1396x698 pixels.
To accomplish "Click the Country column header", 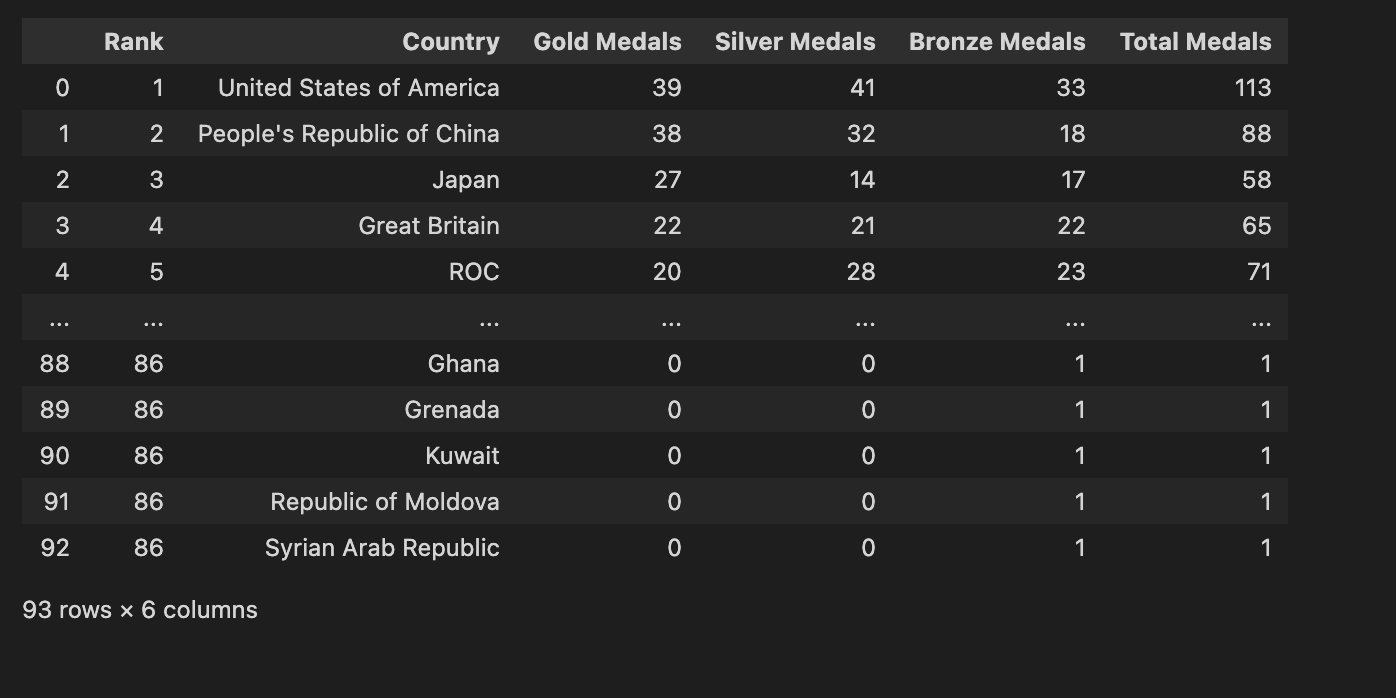I will coord(450,42).
